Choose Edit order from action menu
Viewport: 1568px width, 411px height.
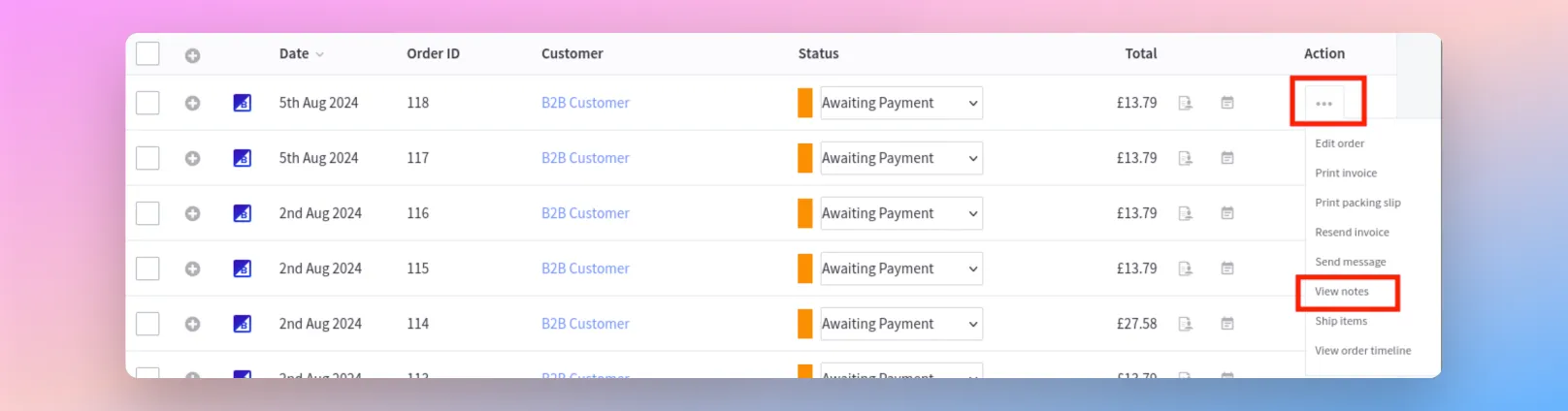1339,143
